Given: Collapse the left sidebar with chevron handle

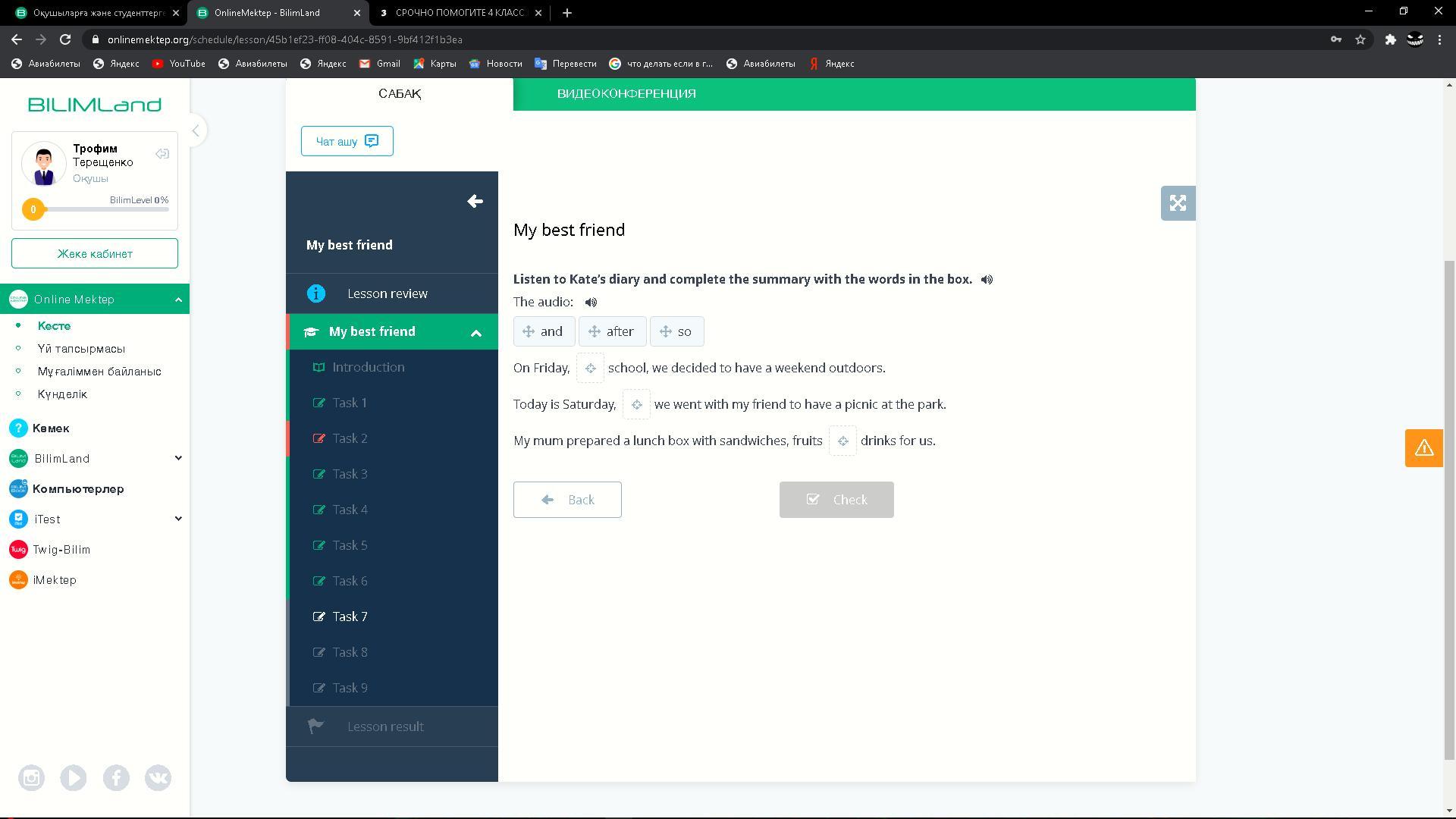Looking at the screenshot, I should [x=196, y=130].
